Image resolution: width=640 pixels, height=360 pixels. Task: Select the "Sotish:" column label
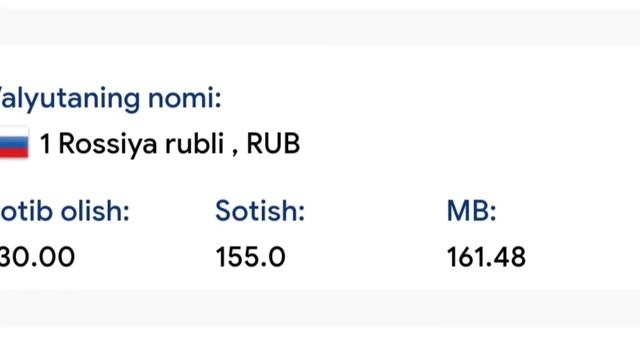tap(260, 211)
